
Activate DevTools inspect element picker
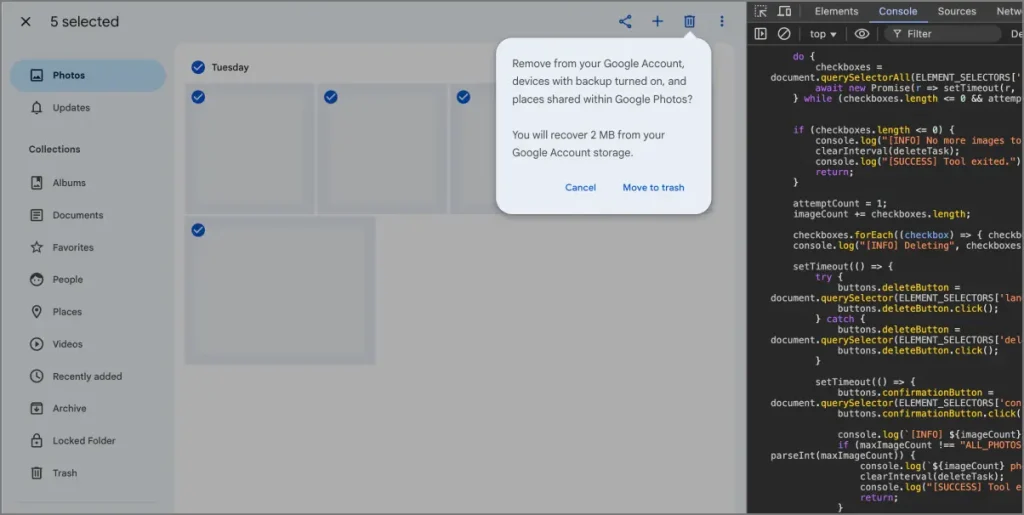[761, 11]
